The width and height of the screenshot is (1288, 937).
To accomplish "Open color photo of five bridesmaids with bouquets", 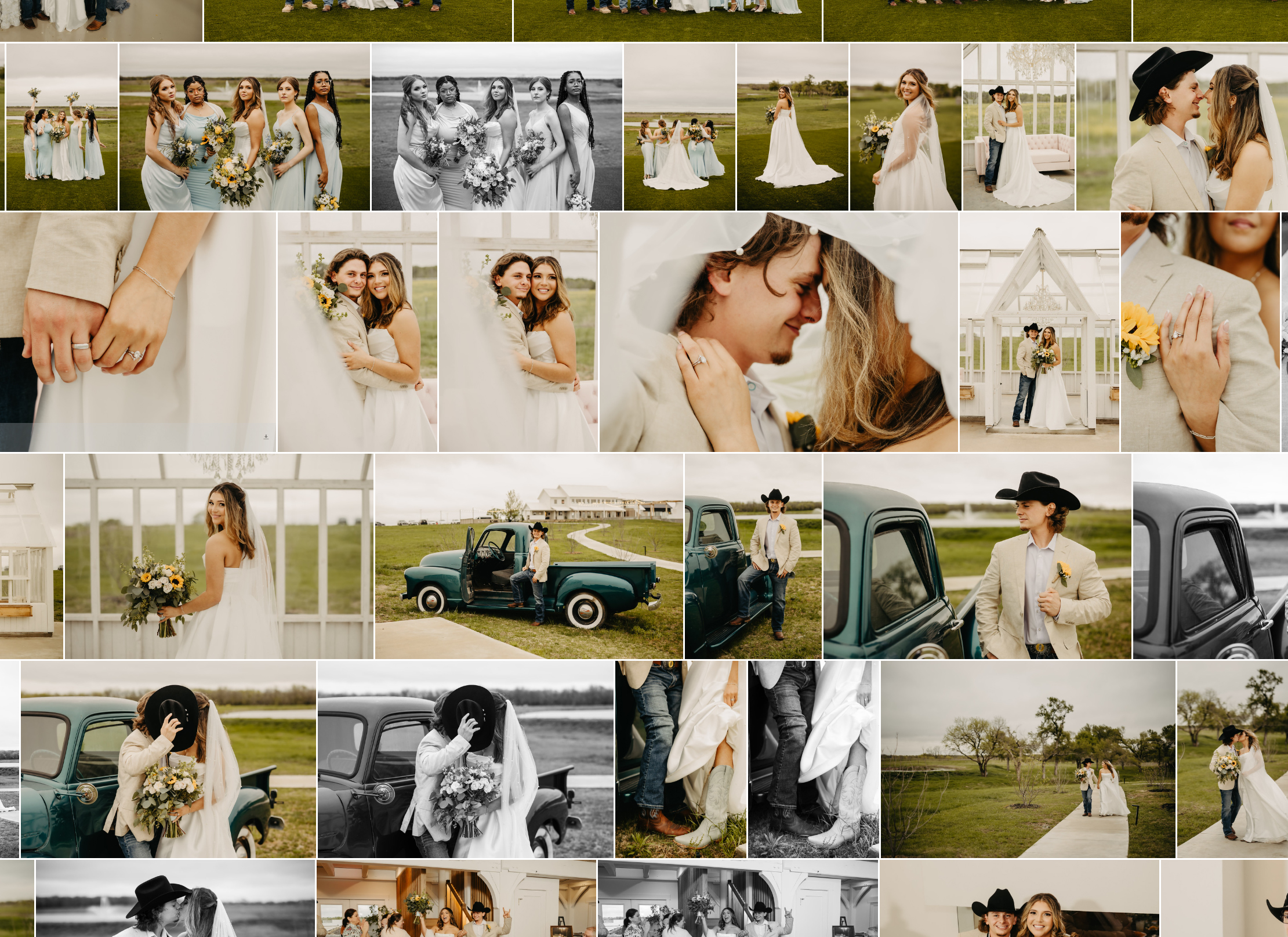I will pos(244,127).
